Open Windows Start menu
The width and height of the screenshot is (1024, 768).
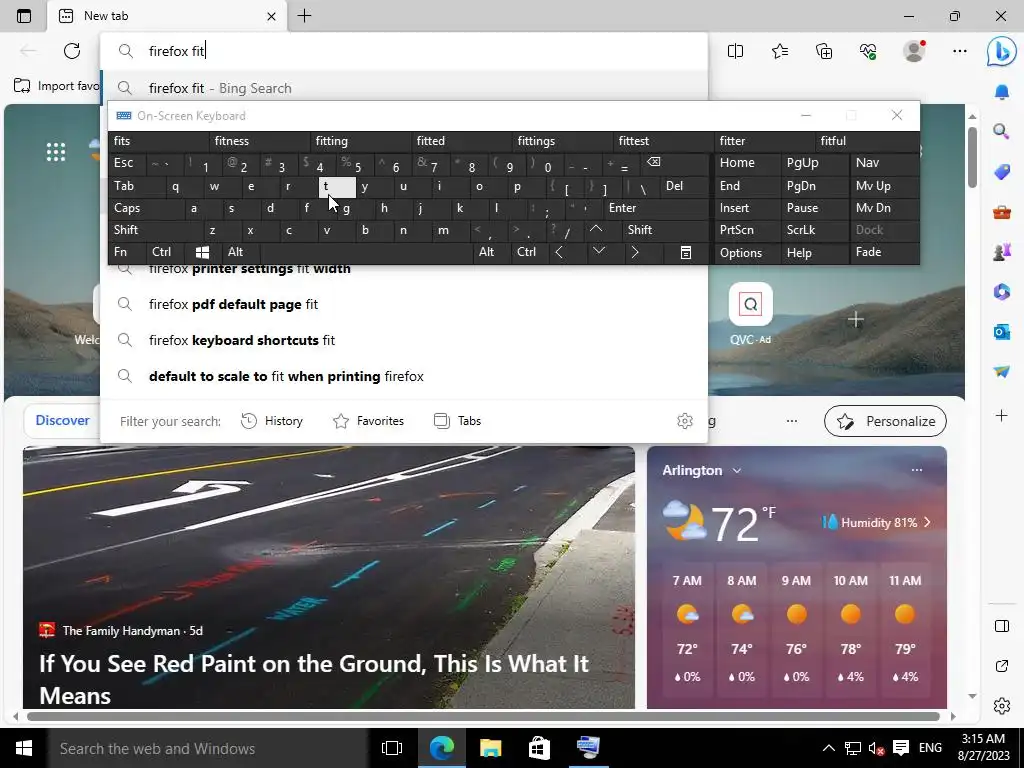[x=24, y=748]
